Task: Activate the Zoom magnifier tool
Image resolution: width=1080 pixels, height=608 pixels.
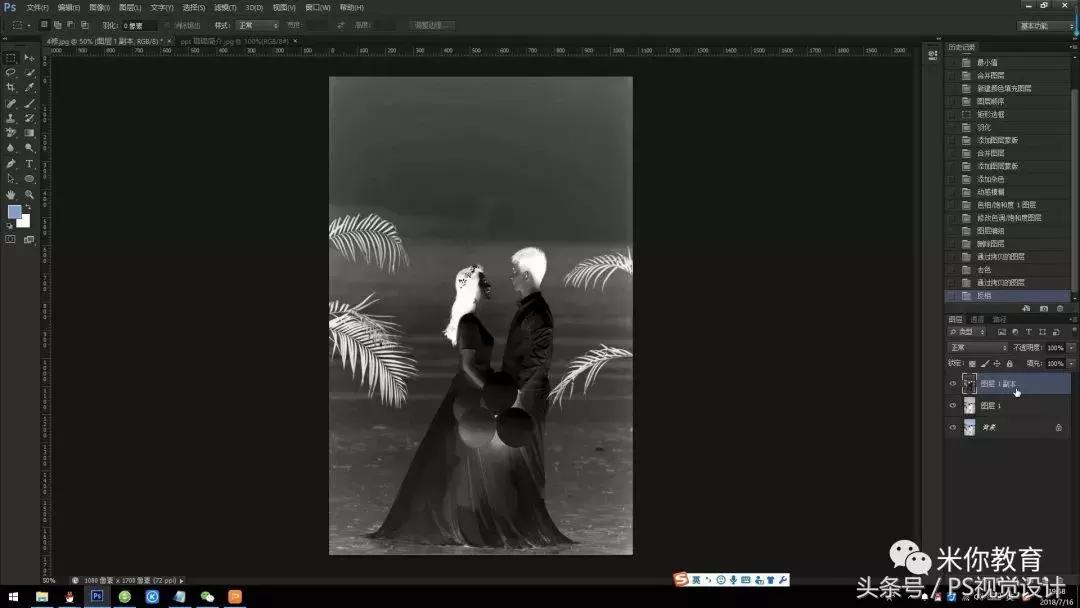Action: pyautogui.click(x=29, y=194)
